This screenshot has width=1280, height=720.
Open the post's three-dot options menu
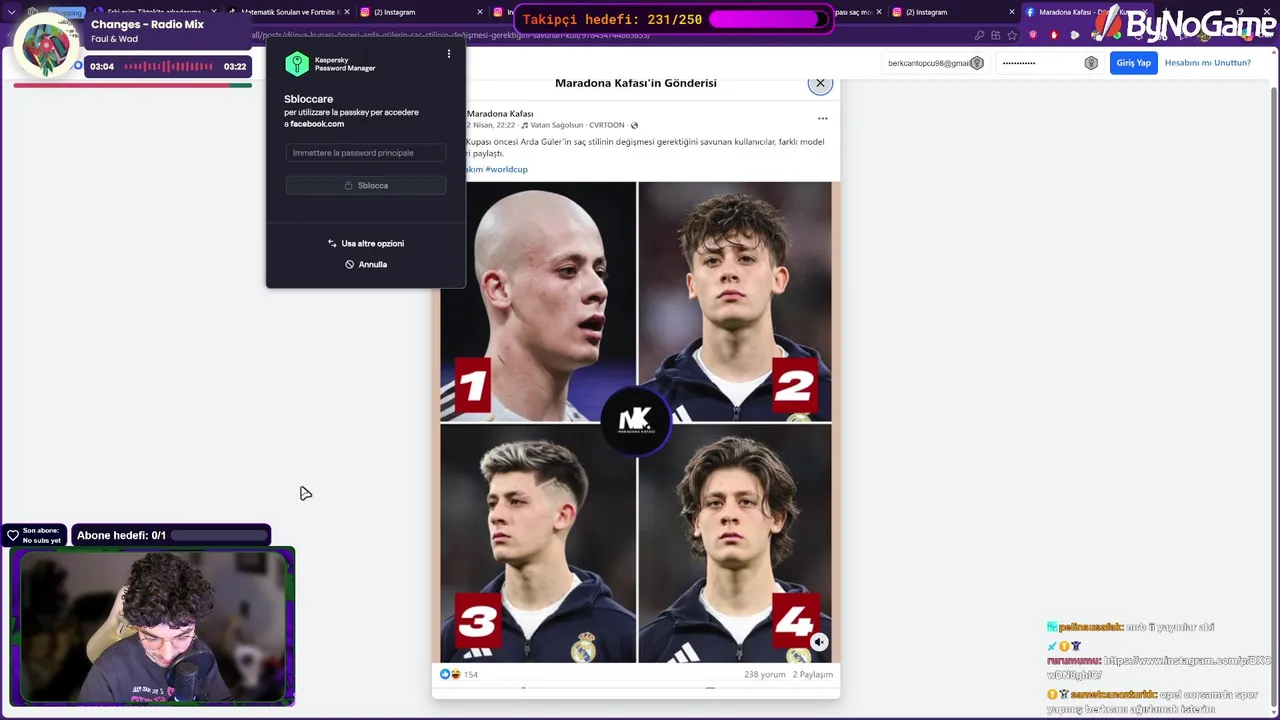(x=823, y=118)
